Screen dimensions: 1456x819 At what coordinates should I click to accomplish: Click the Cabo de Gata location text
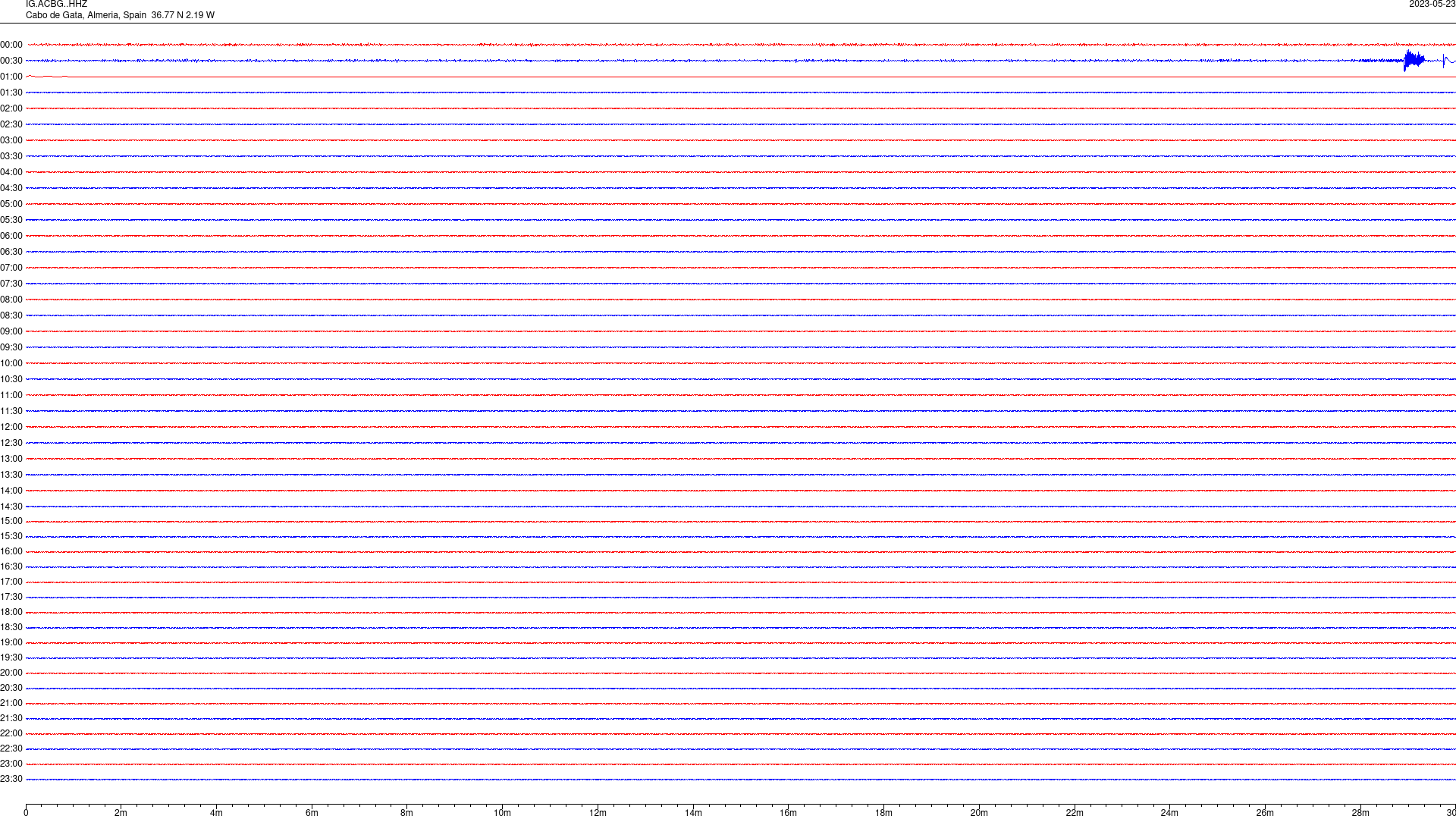(x=120, y=15)
